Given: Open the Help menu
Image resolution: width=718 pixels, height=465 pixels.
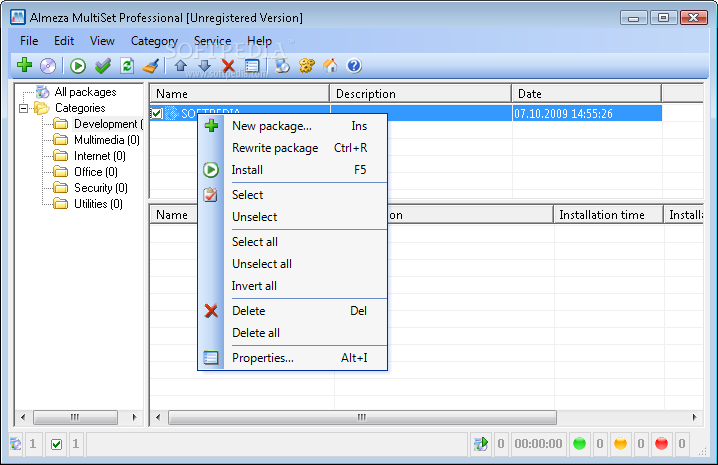Looking at the screenshot, I should point(260,41).
